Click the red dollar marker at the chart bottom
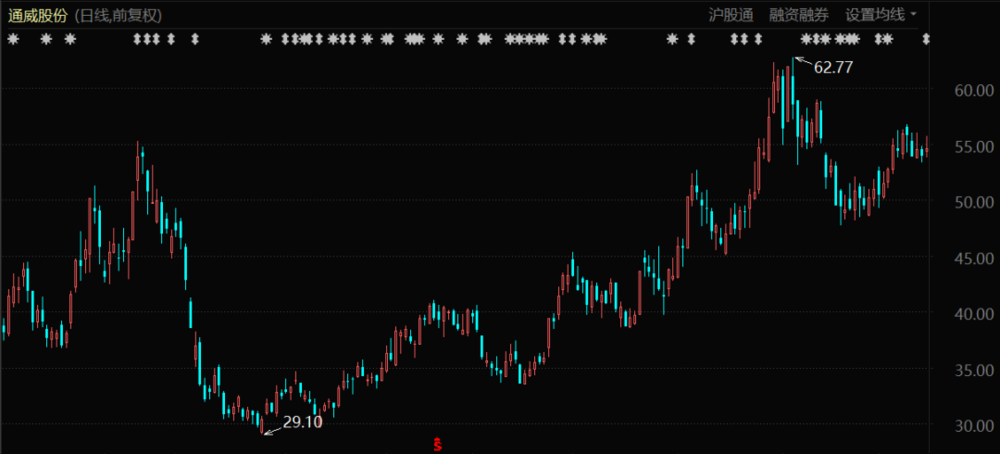 coord(436,441)
